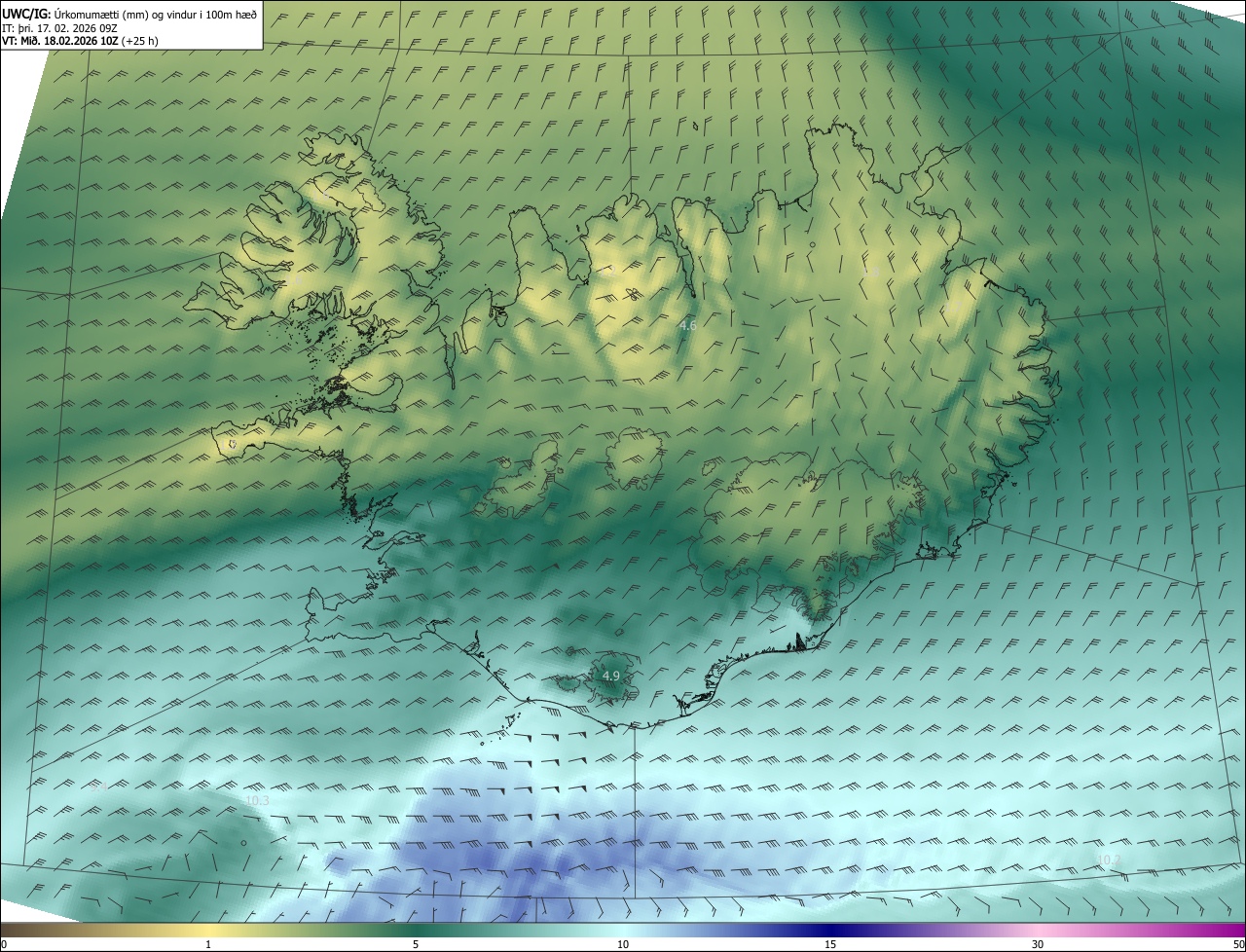
Task: Click the colorbar tick label 30
Action: pos(1038,944)
